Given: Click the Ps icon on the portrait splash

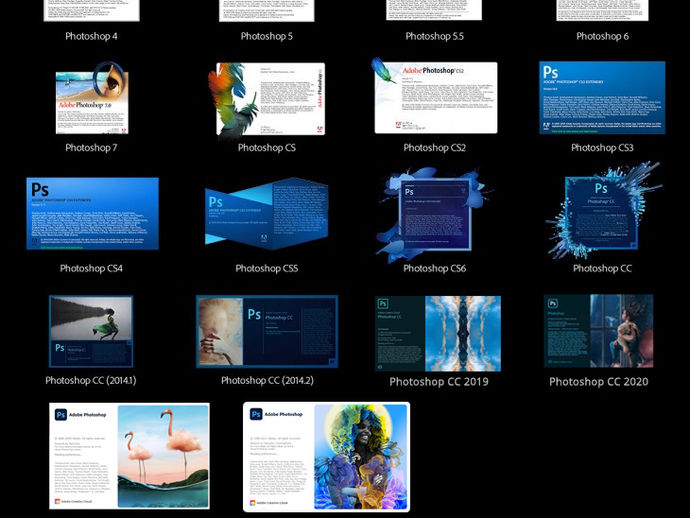Looking at the screenshot, I should (x=256, y=414).
